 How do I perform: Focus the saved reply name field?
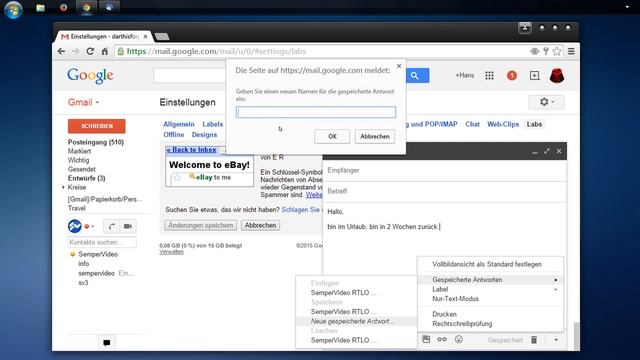pos(316,112)
